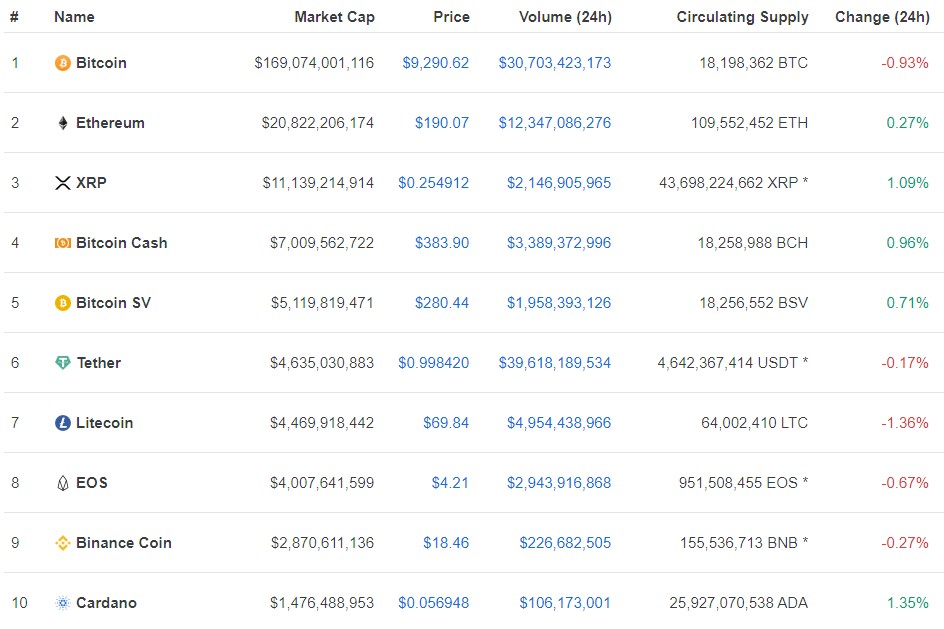Open the Bitcoin SV name link
The image size is (944, 629).
pyautogui.click(x=113, y=303)
